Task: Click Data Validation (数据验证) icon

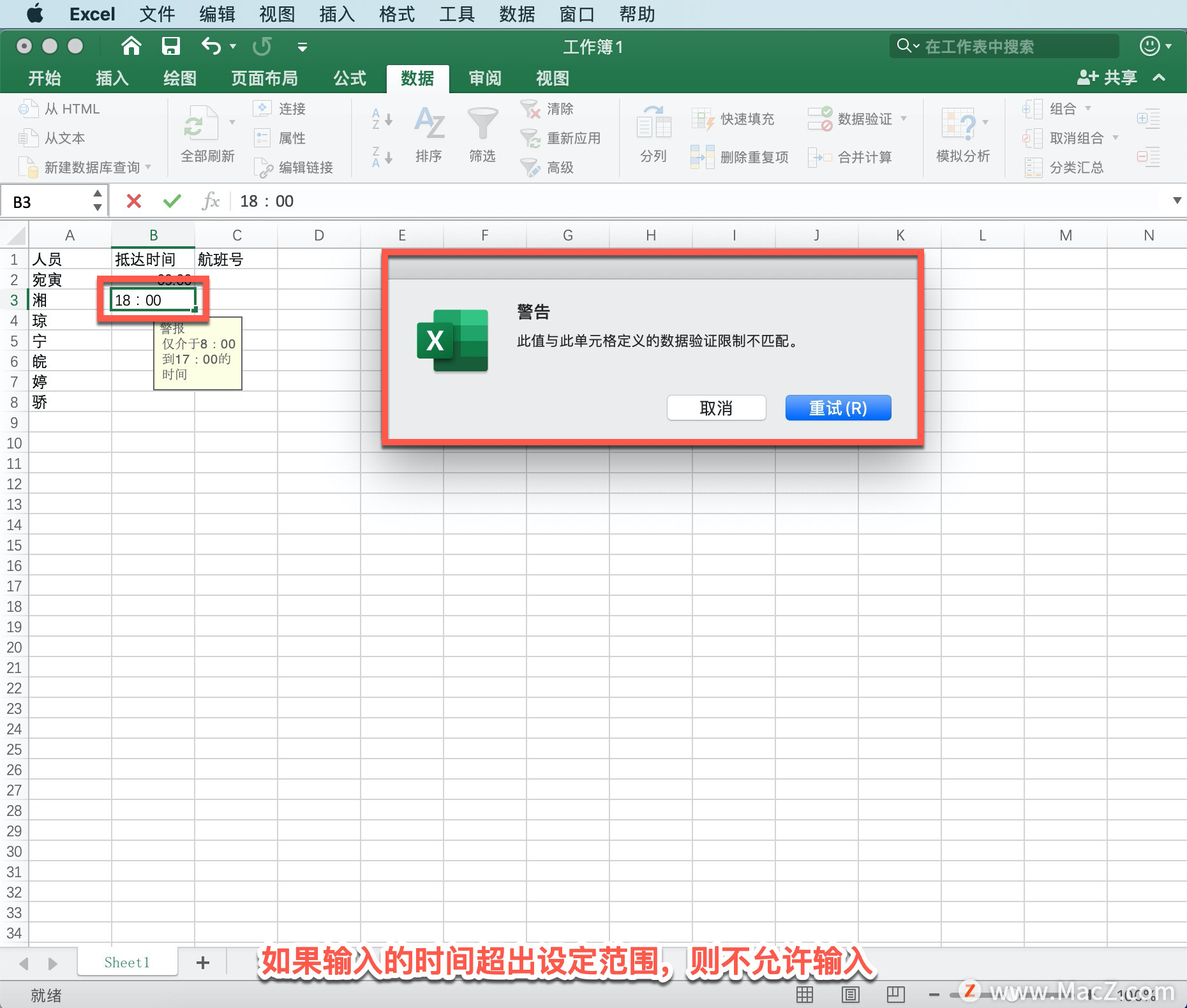Action: click(x=820, y=119)
